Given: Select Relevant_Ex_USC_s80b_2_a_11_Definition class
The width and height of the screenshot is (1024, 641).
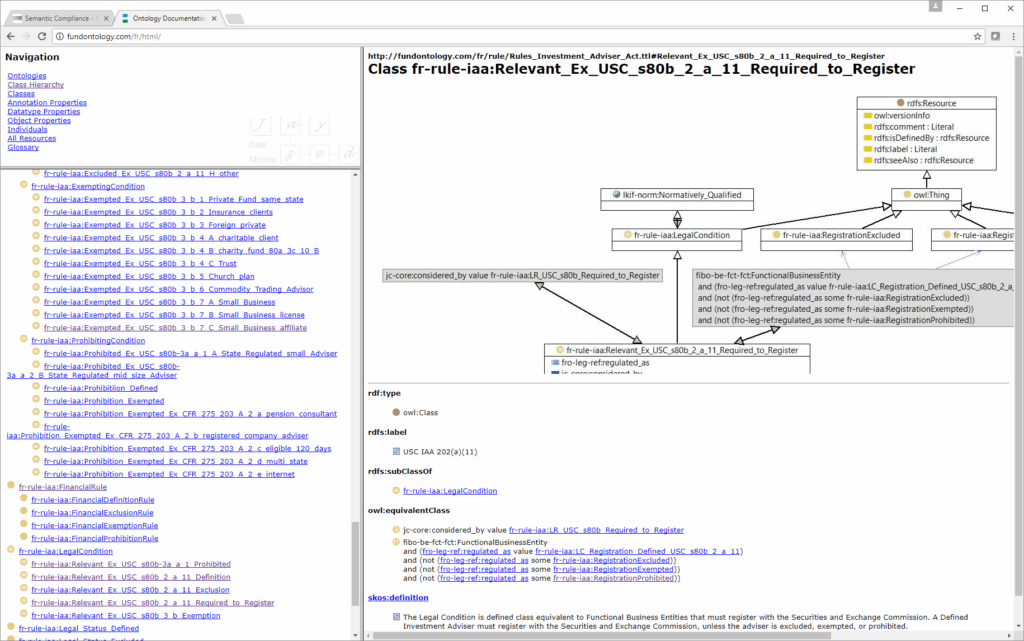Looking at the screenshot, I should (x=131, y=577).
